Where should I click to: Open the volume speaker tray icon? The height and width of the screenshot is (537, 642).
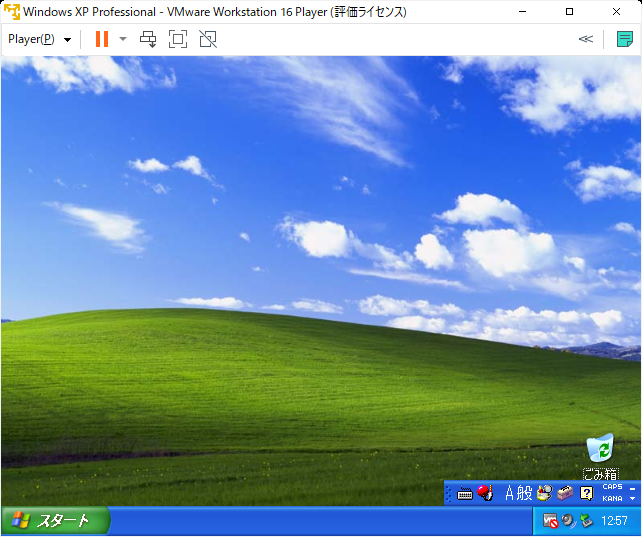pyautogui.click(x=569, y=521)
